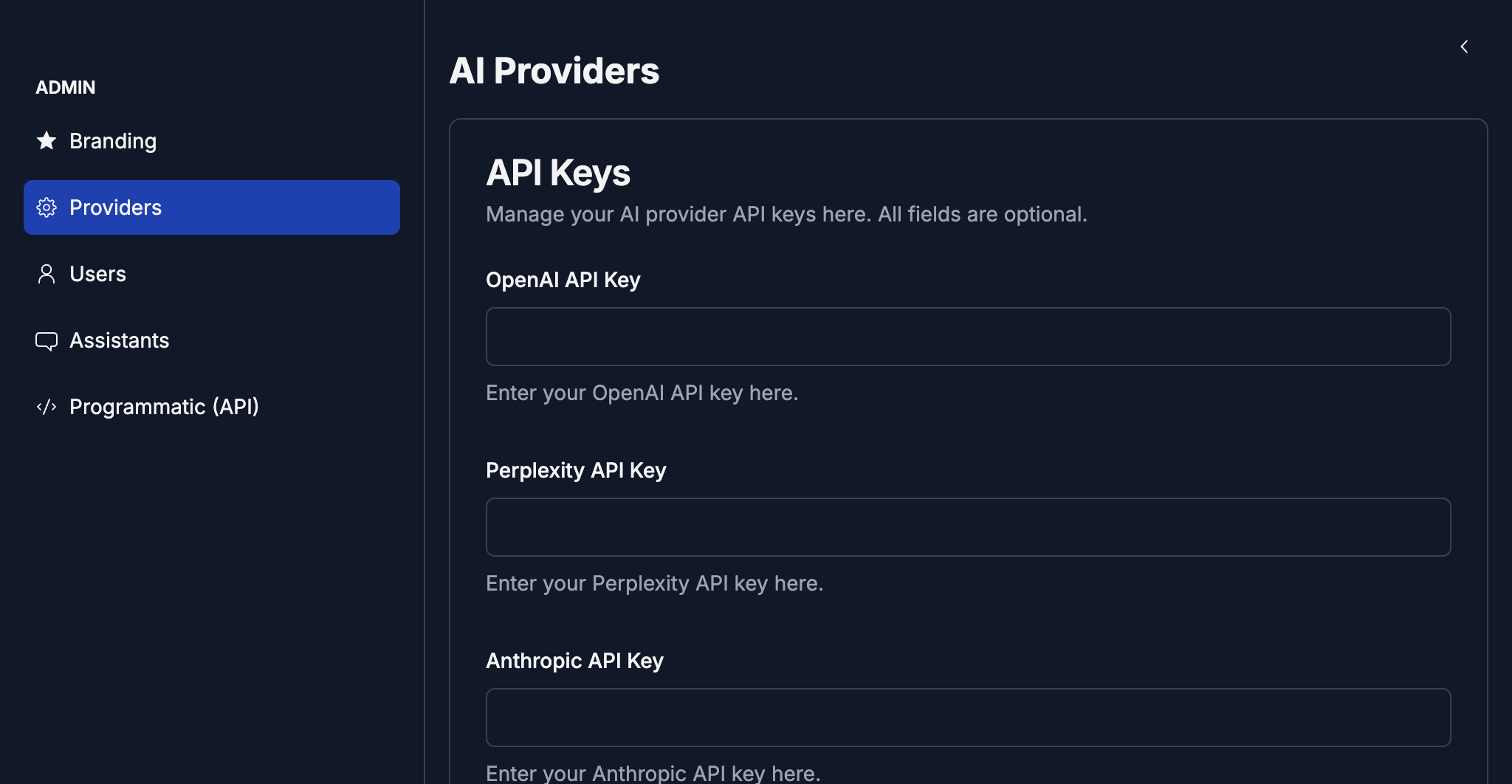Viewport: 1512px width, 784px height.
Task: Click the ADMIN sidebar header
Action: [66, 87]
